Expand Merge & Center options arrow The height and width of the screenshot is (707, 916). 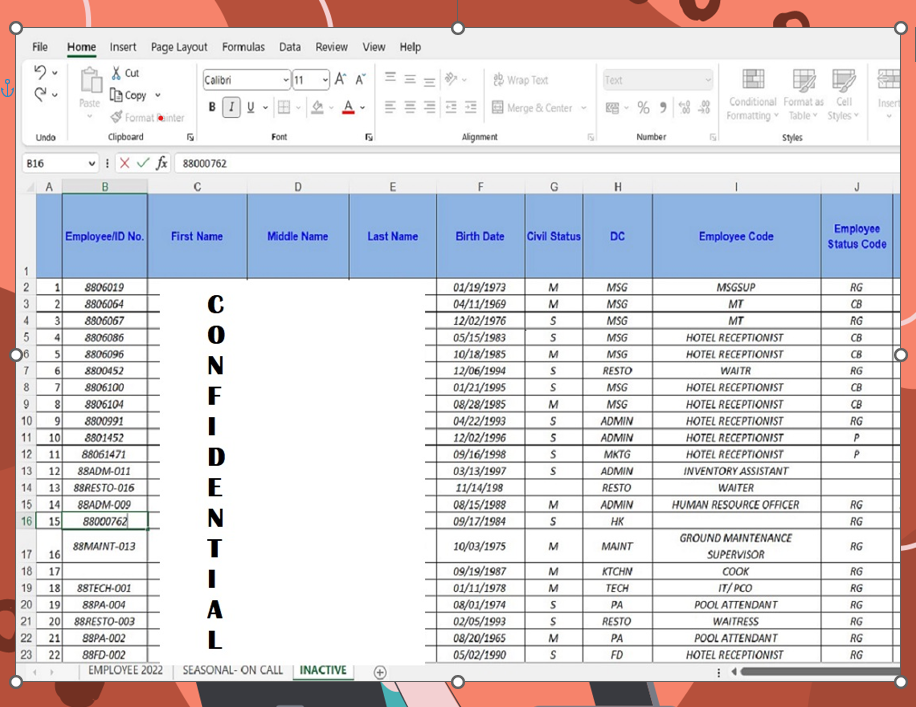click(x=583, y=108)
